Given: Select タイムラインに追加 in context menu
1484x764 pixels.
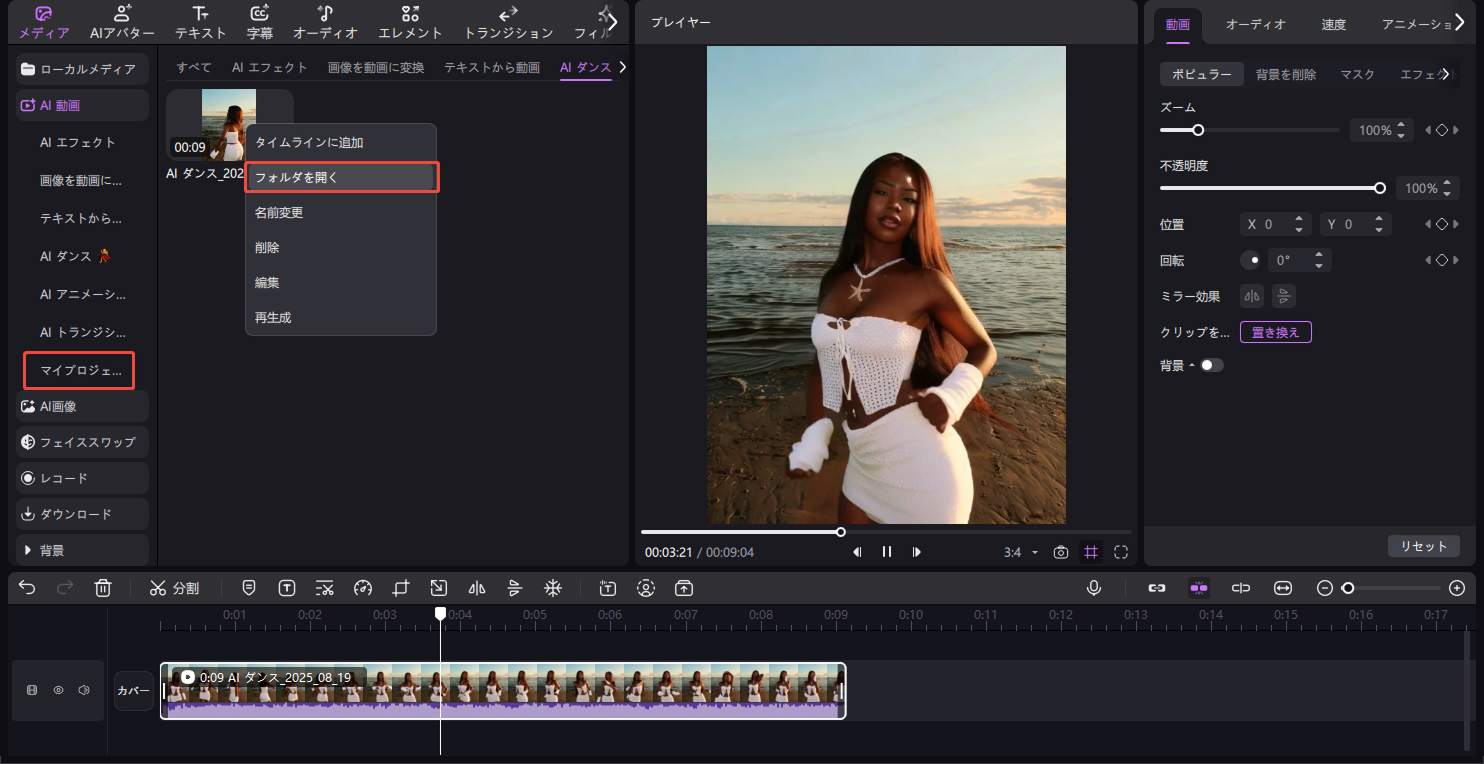Looking at the screenshot, I should pyautogui.click(x=341, y=142).
